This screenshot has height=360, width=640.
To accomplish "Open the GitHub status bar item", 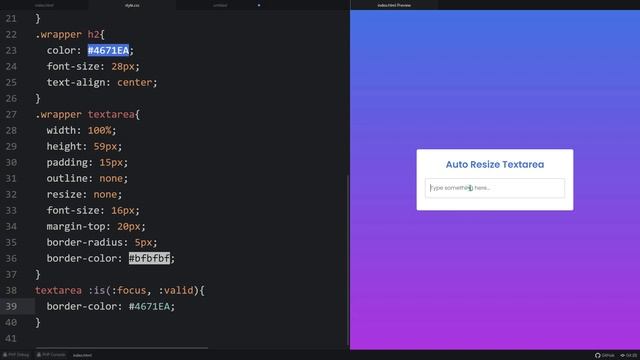I will pyautogui.click(x=604, y=355).
